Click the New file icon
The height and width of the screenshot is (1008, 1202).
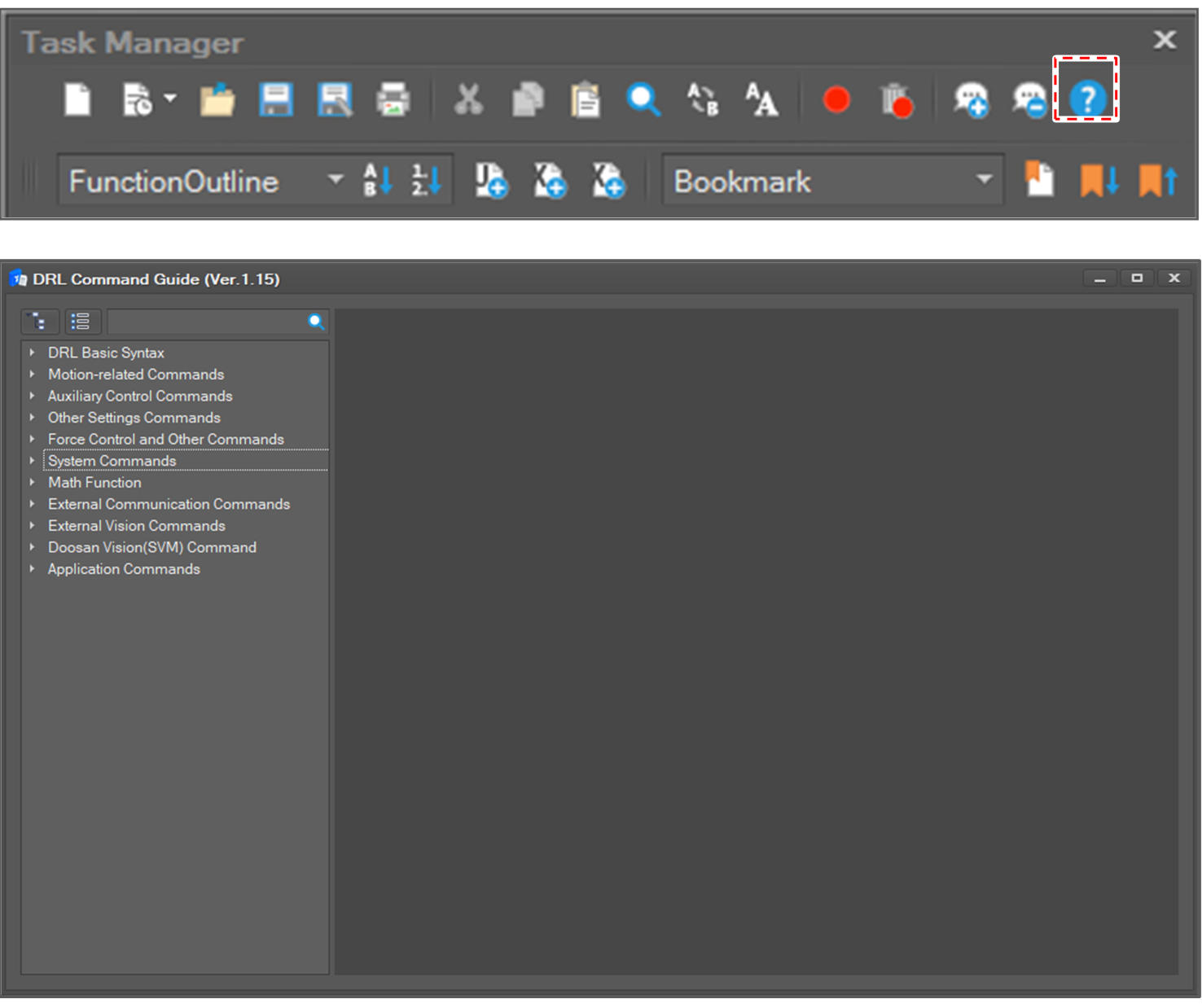click(x=77, y=100)
